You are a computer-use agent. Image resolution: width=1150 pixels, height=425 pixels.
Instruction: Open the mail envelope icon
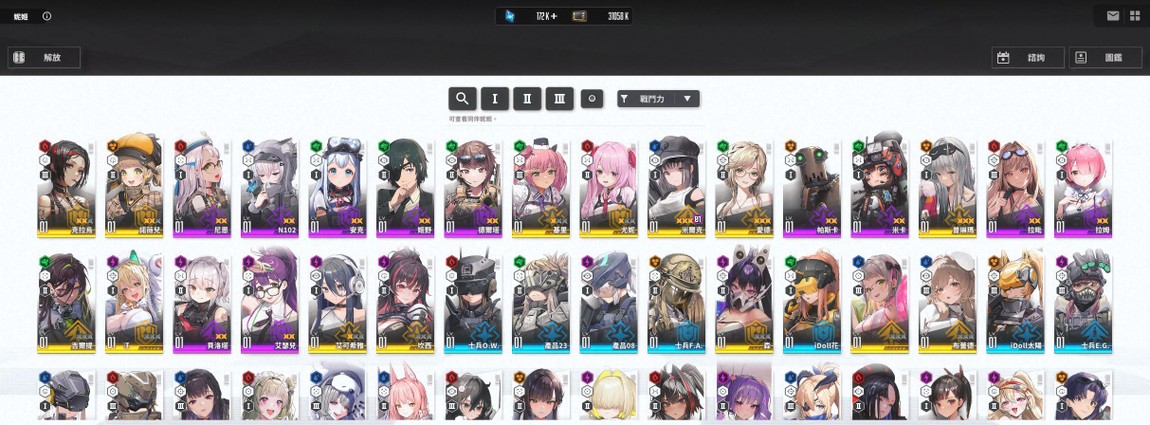[x=1113, y=15]
